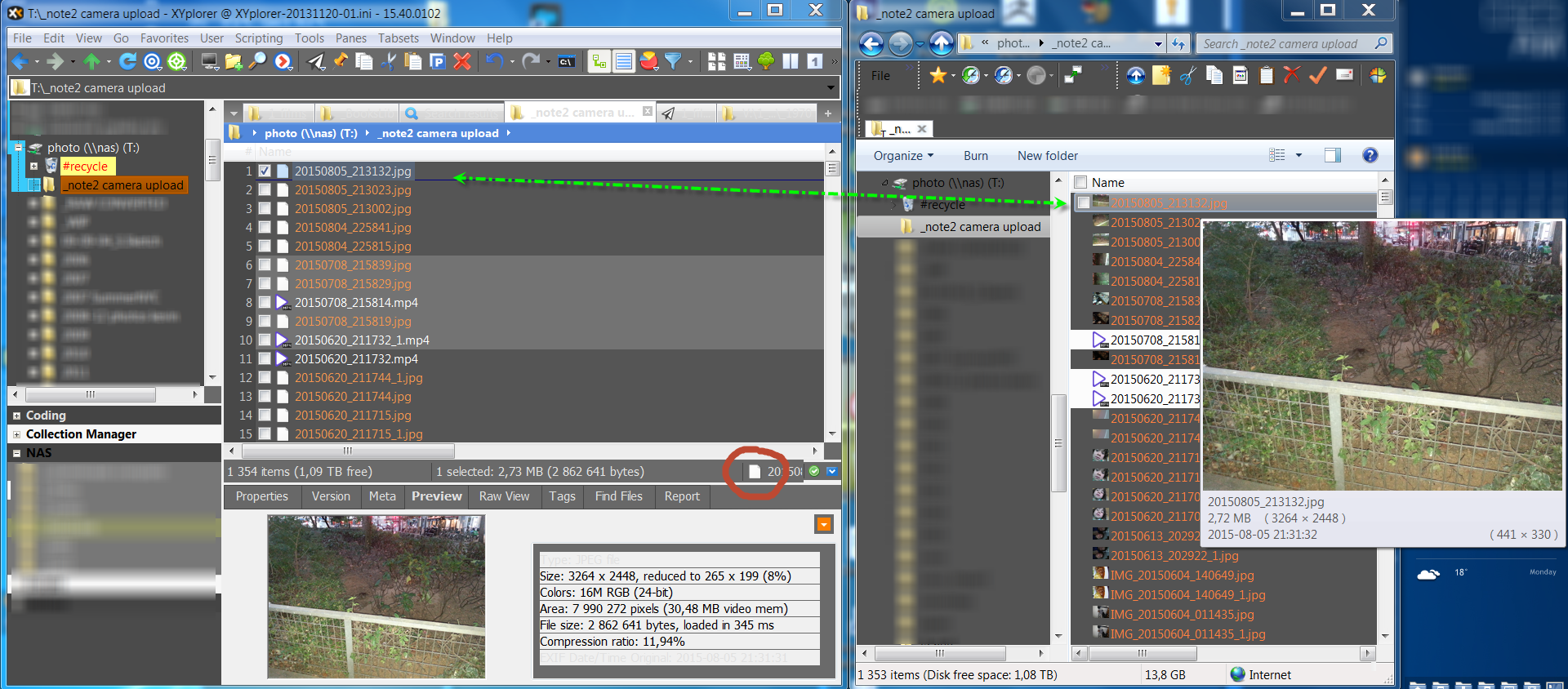
Task: Open the Organize dropdown menu
Action: click(902, 156)
